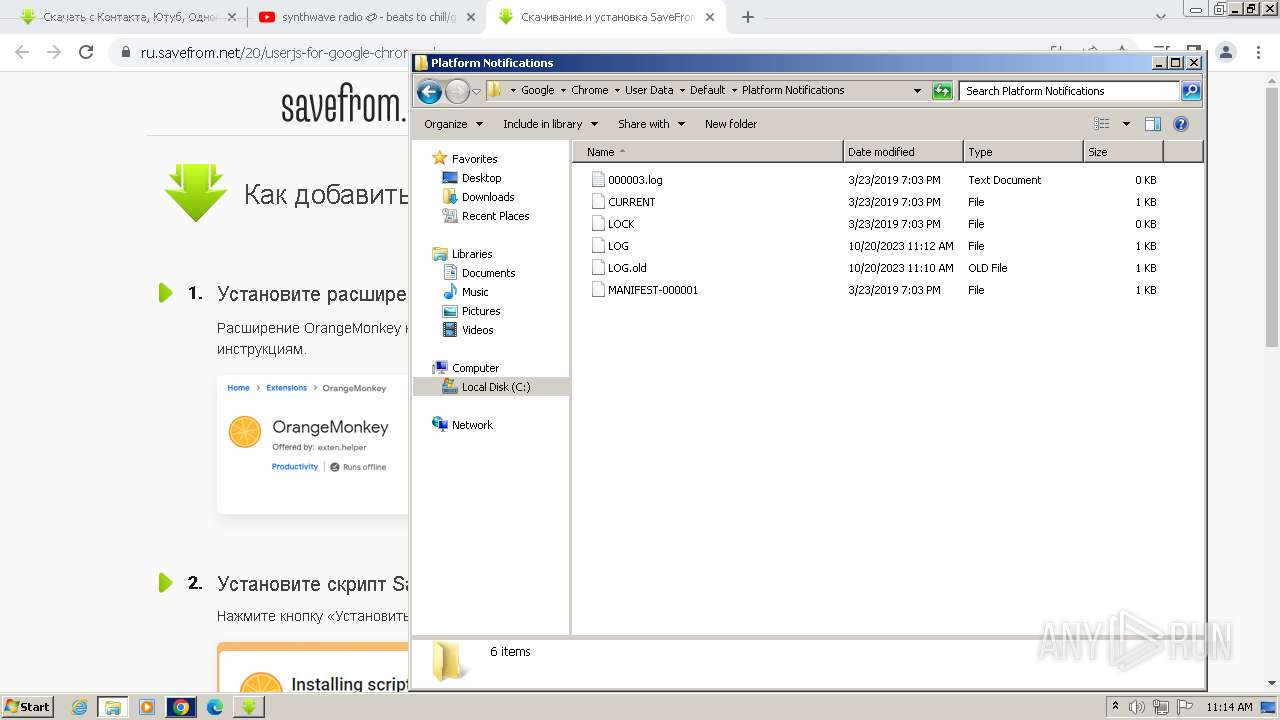Select the LOG.old file
The width and height of the screenshot is (1280, 720).
(x=627, y=268)
